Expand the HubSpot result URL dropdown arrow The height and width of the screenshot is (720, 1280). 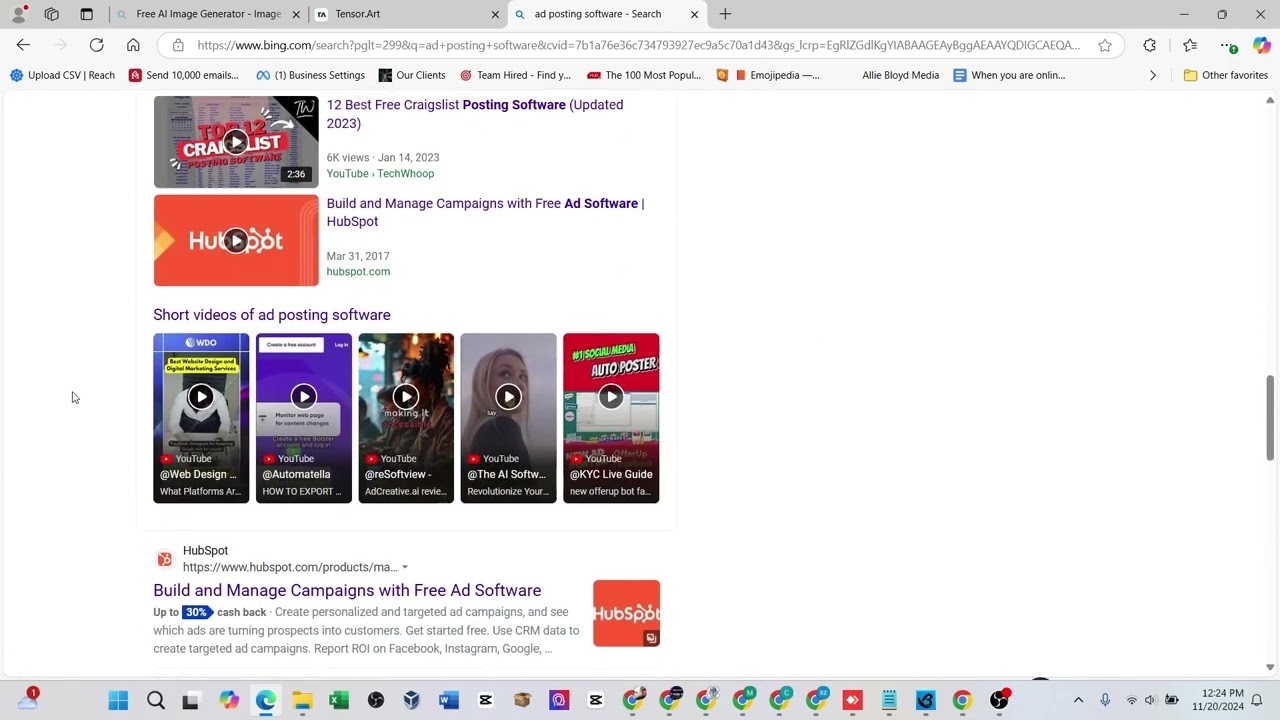[x=404, y=567]
